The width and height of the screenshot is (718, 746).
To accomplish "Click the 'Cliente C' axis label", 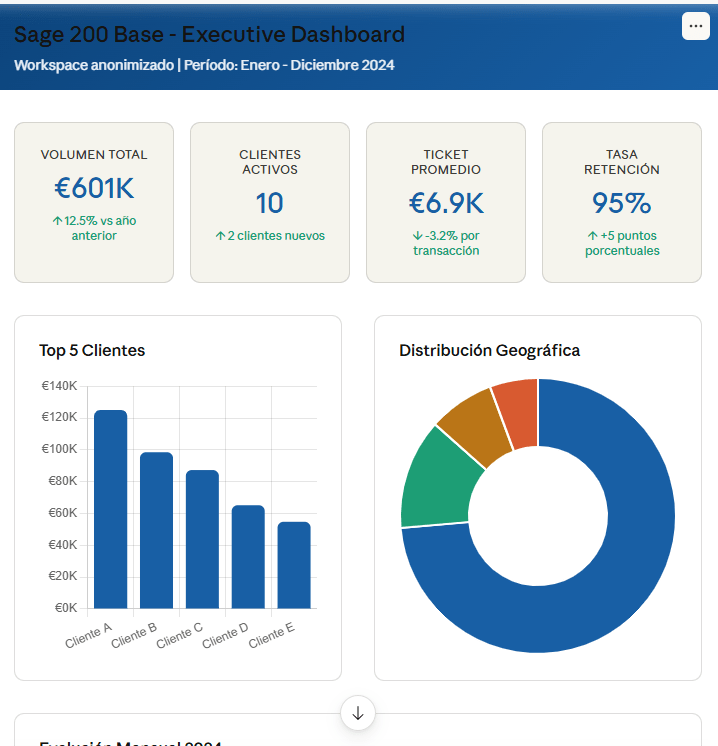I will (180, 635).
